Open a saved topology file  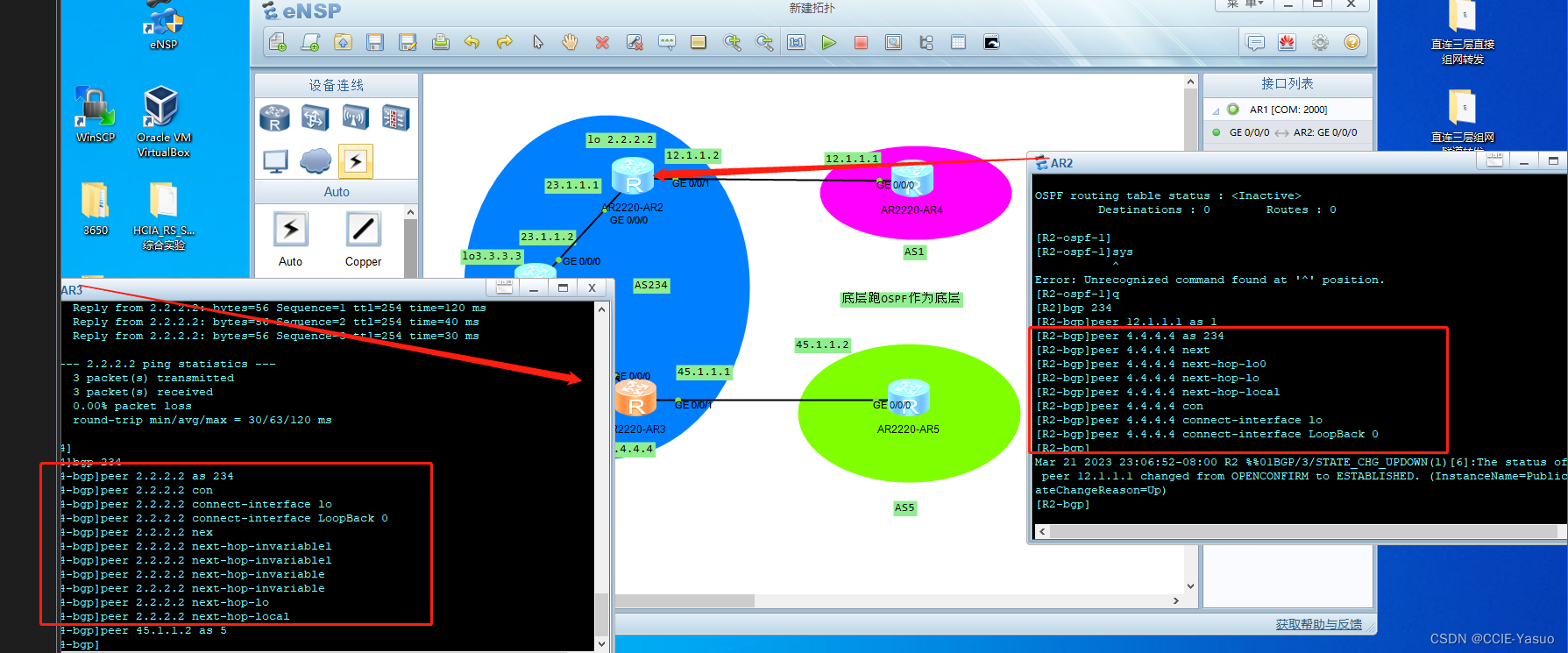click(343, 42)
